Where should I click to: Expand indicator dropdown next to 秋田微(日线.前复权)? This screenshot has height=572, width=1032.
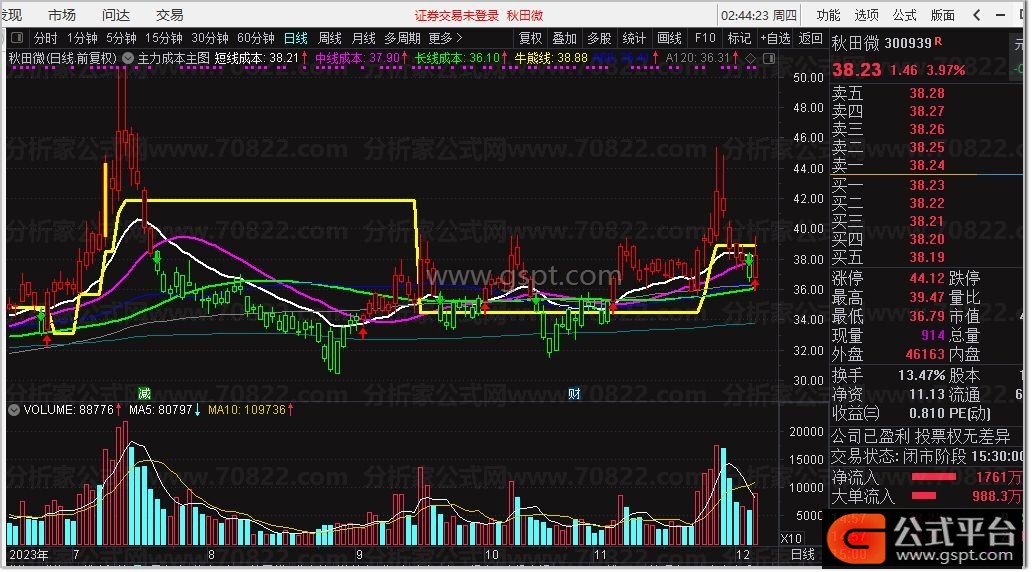128,58
